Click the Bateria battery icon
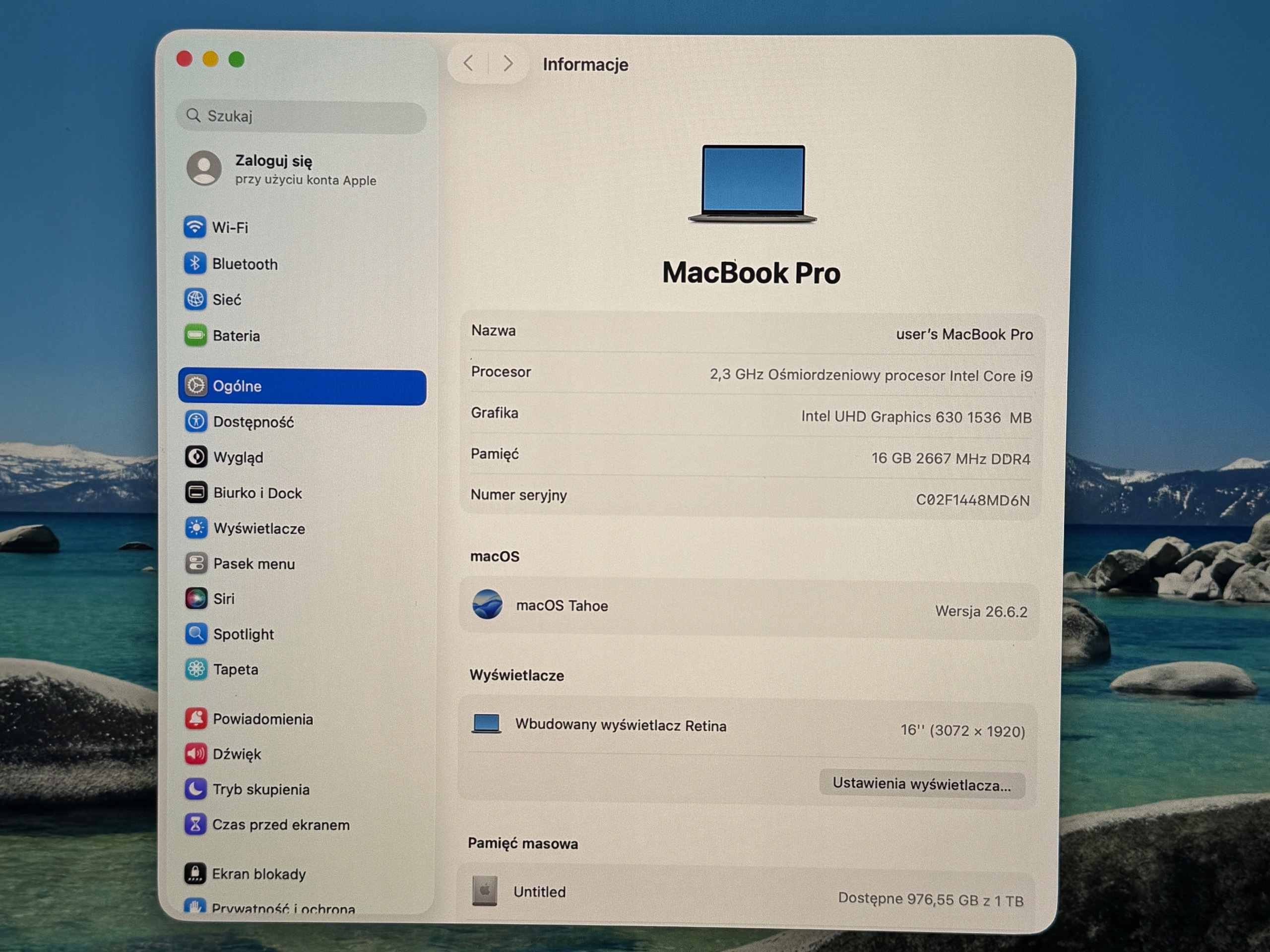Viewport: 1270px width, 952px height. tap(195, 335)
